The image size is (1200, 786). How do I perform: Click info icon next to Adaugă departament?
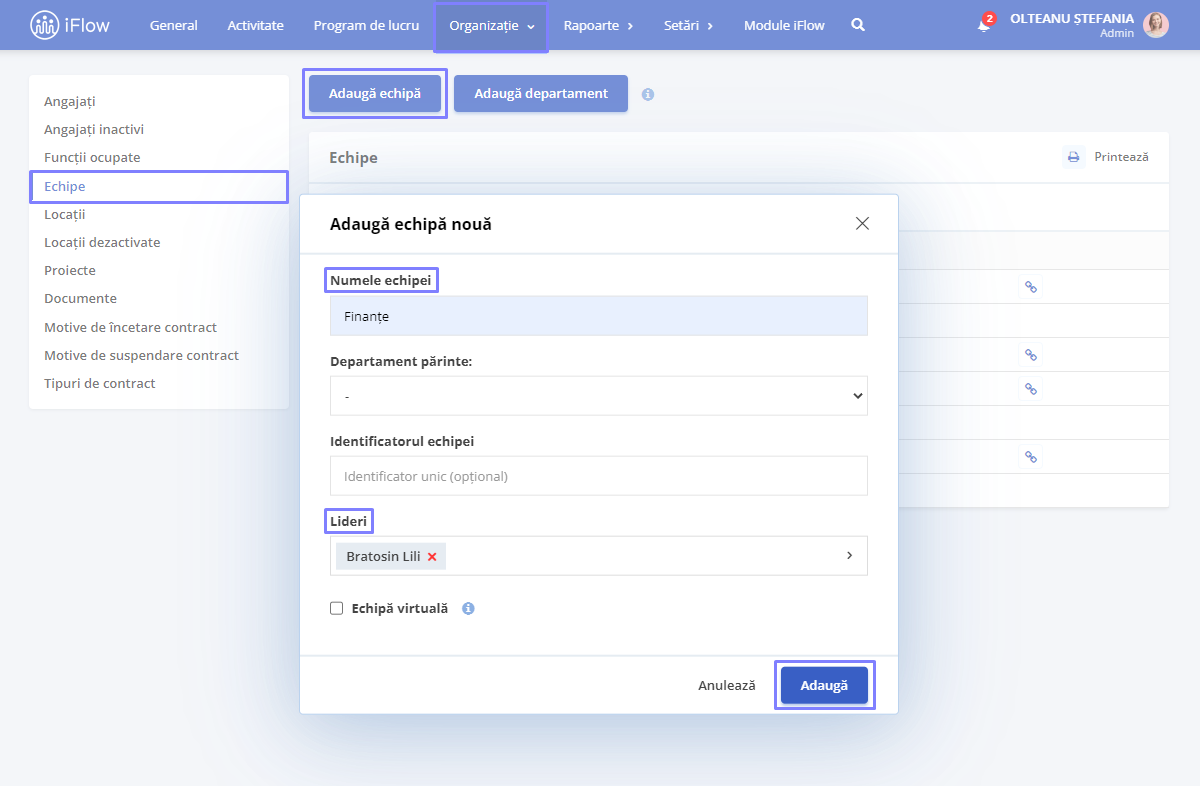point(648,94)
